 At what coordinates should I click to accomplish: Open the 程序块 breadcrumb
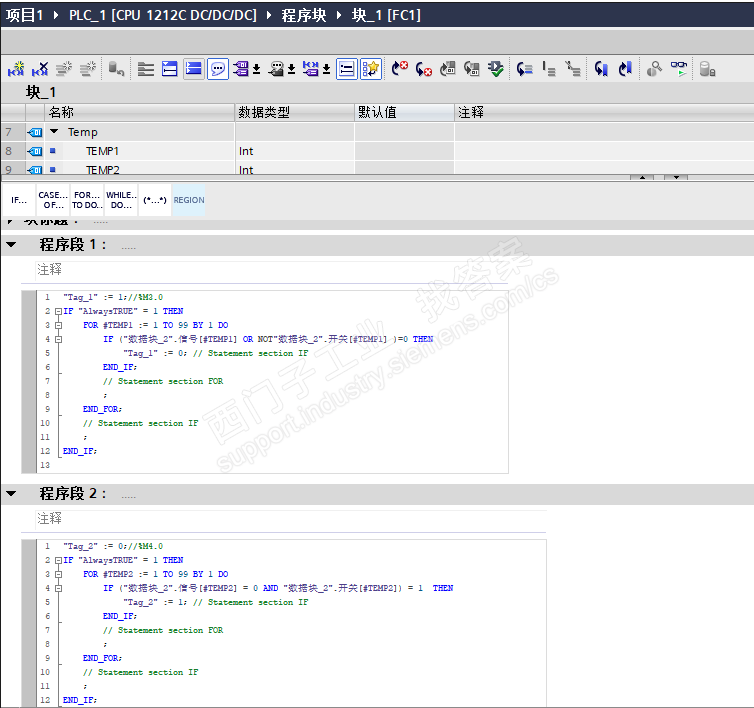303,15
